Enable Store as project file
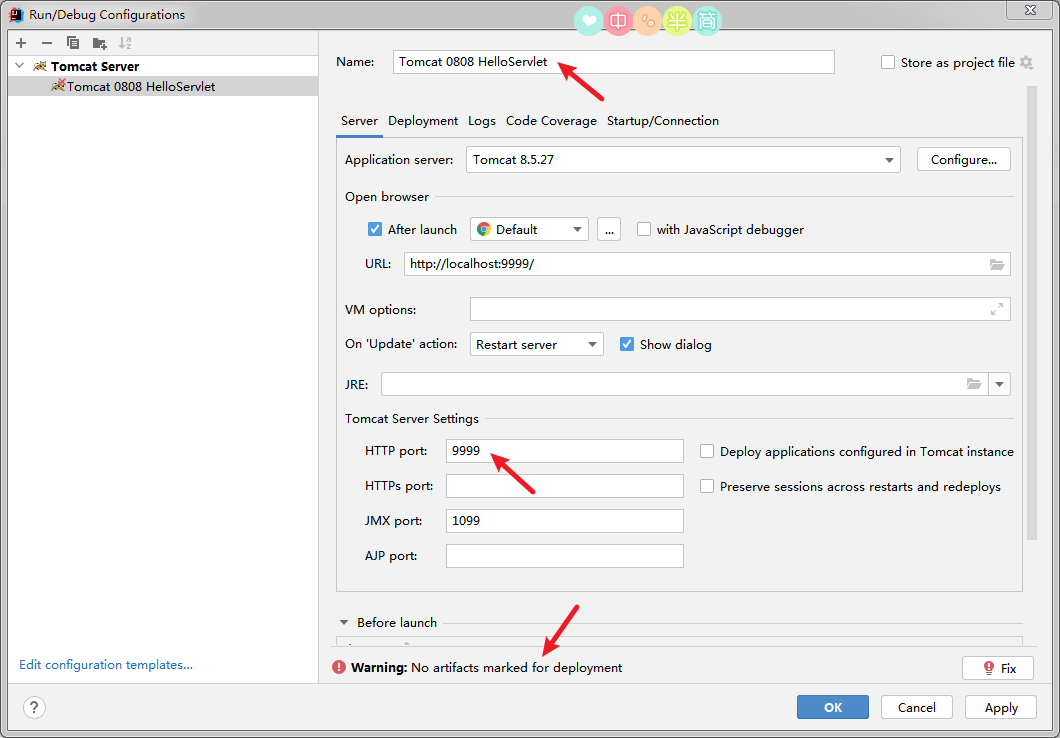The width and height of the screenshot is (1060, 738). [888, 62]
